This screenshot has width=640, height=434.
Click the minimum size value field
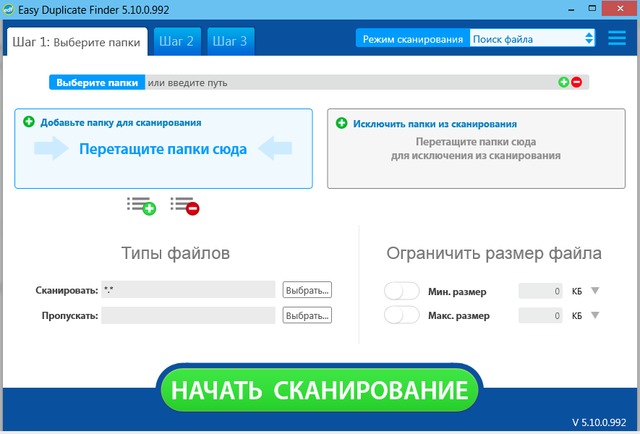[x=540, y=291]
